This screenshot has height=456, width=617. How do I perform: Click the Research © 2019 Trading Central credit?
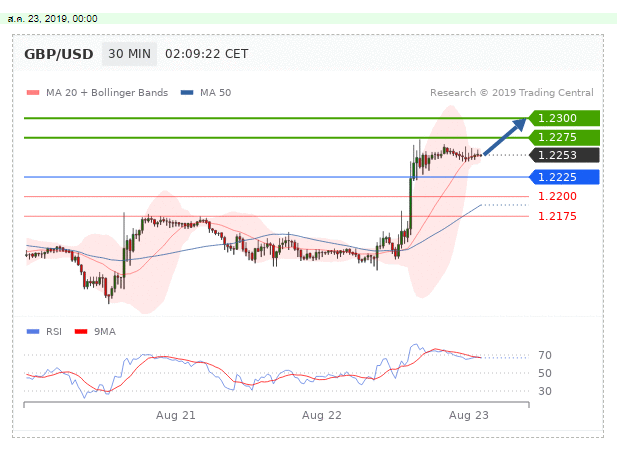[x=512, y=93]
